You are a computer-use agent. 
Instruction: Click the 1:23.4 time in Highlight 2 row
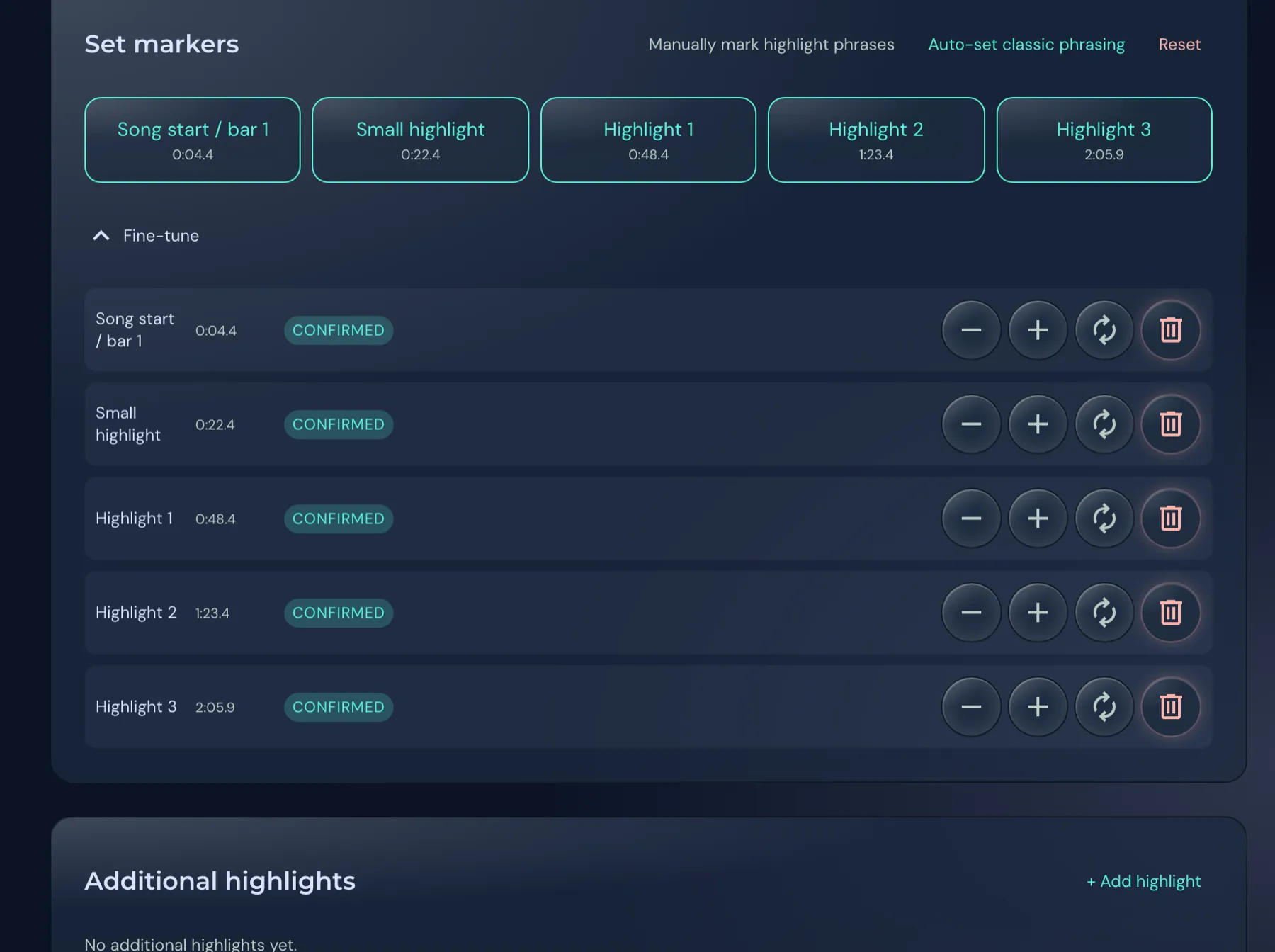pyautogui.click(x=212, y=613)
